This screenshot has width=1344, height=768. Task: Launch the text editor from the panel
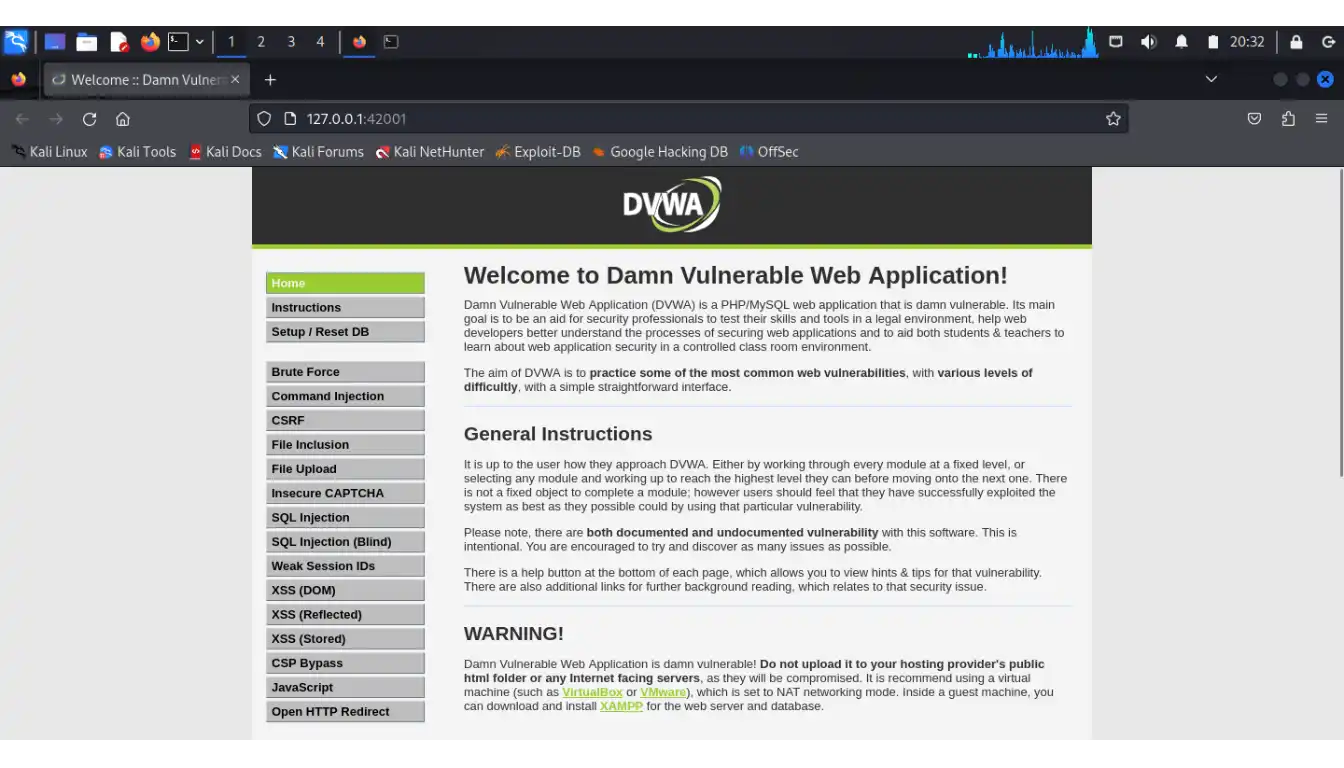[119, 42]
